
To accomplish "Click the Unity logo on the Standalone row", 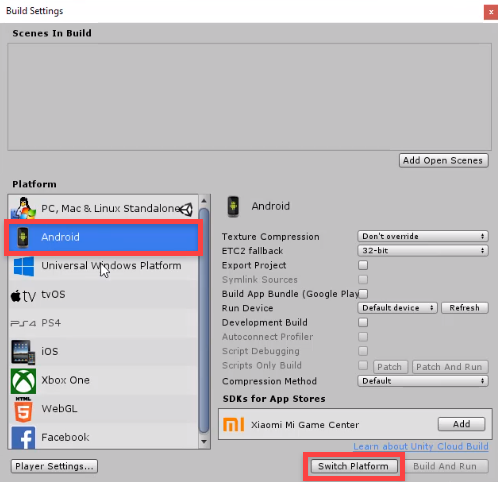I will pos(186,209).
